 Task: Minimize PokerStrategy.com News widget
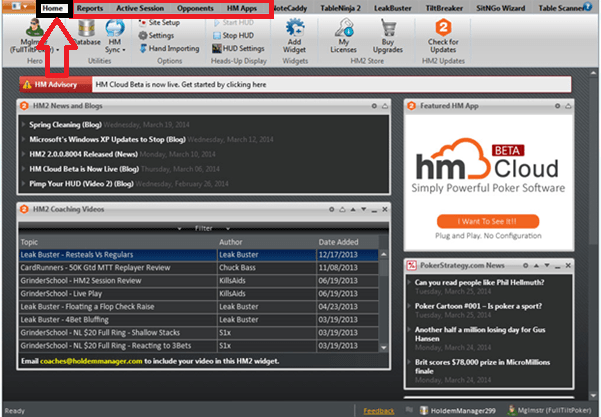(x=558, y=266)
